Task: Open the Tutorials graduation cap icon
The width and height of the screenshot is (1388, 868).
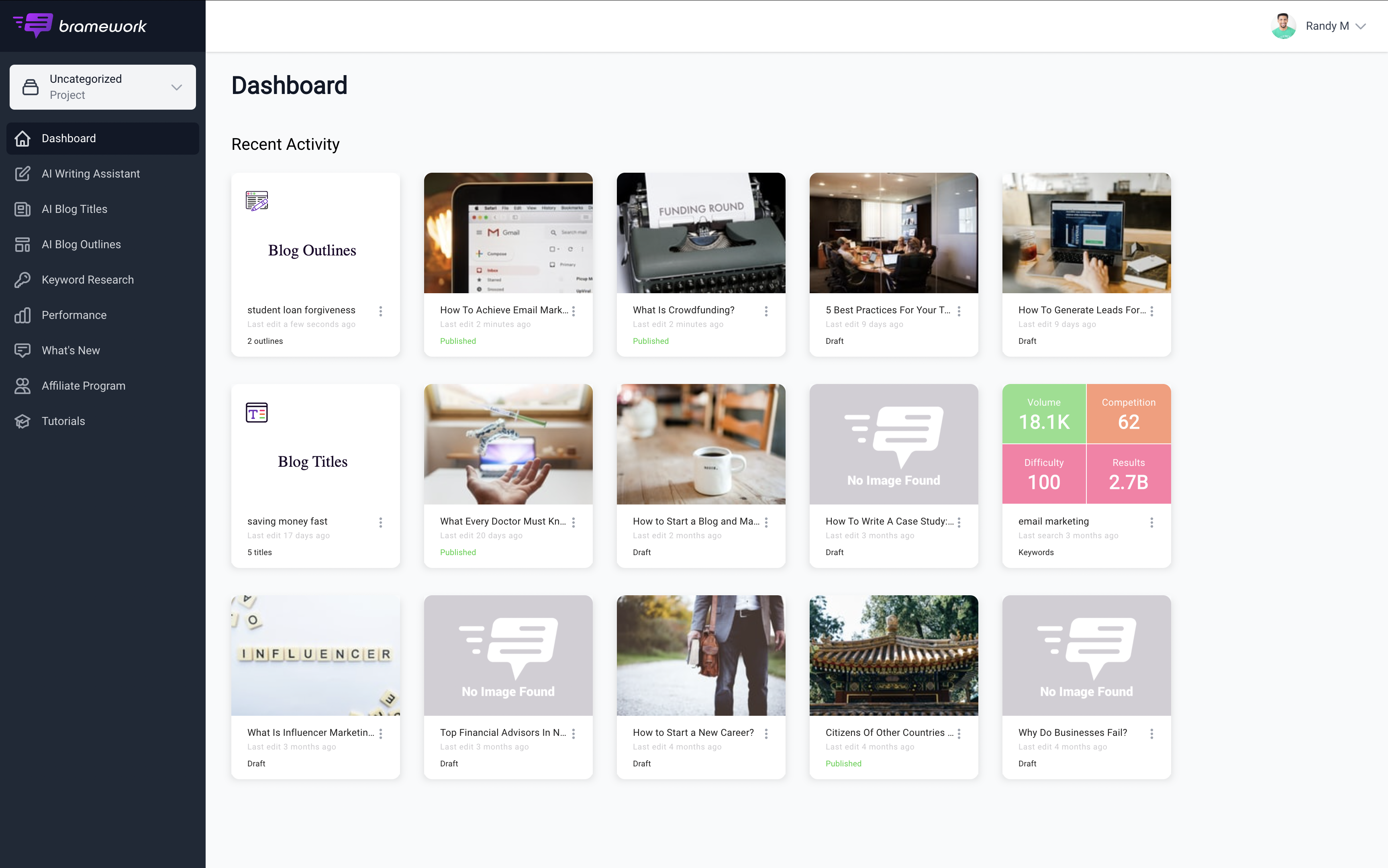Action: coord(22,421)
